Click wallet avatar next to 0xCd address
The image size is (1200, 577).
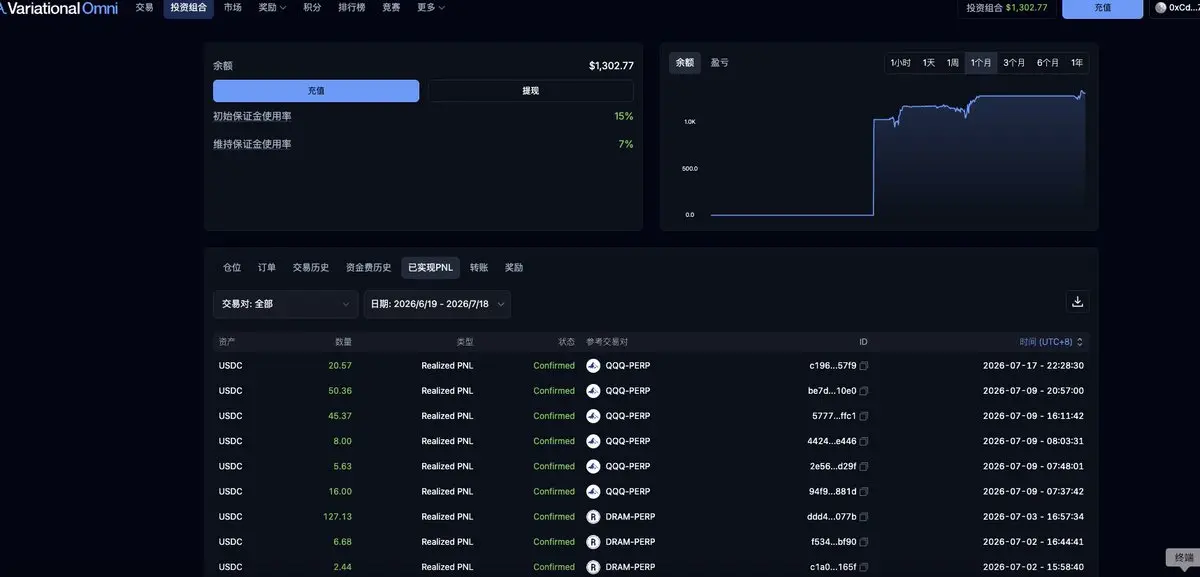point(1160,8)
